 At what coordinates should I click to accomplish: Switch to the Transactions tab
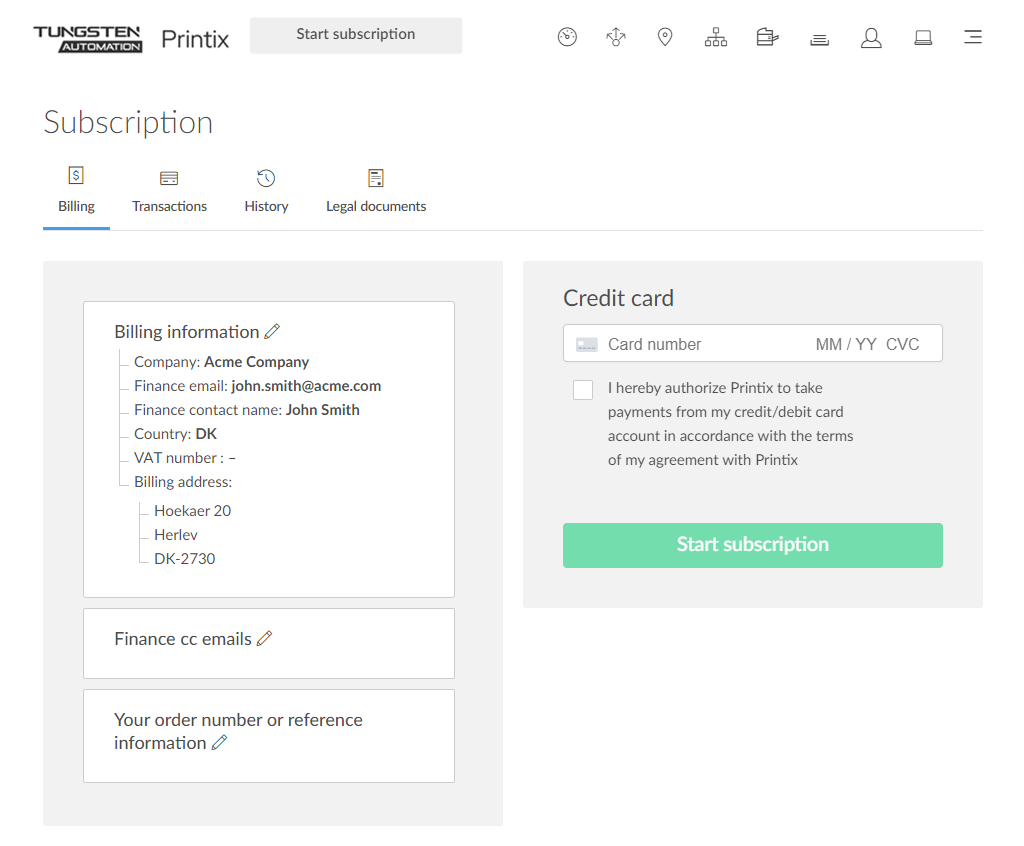169,191
